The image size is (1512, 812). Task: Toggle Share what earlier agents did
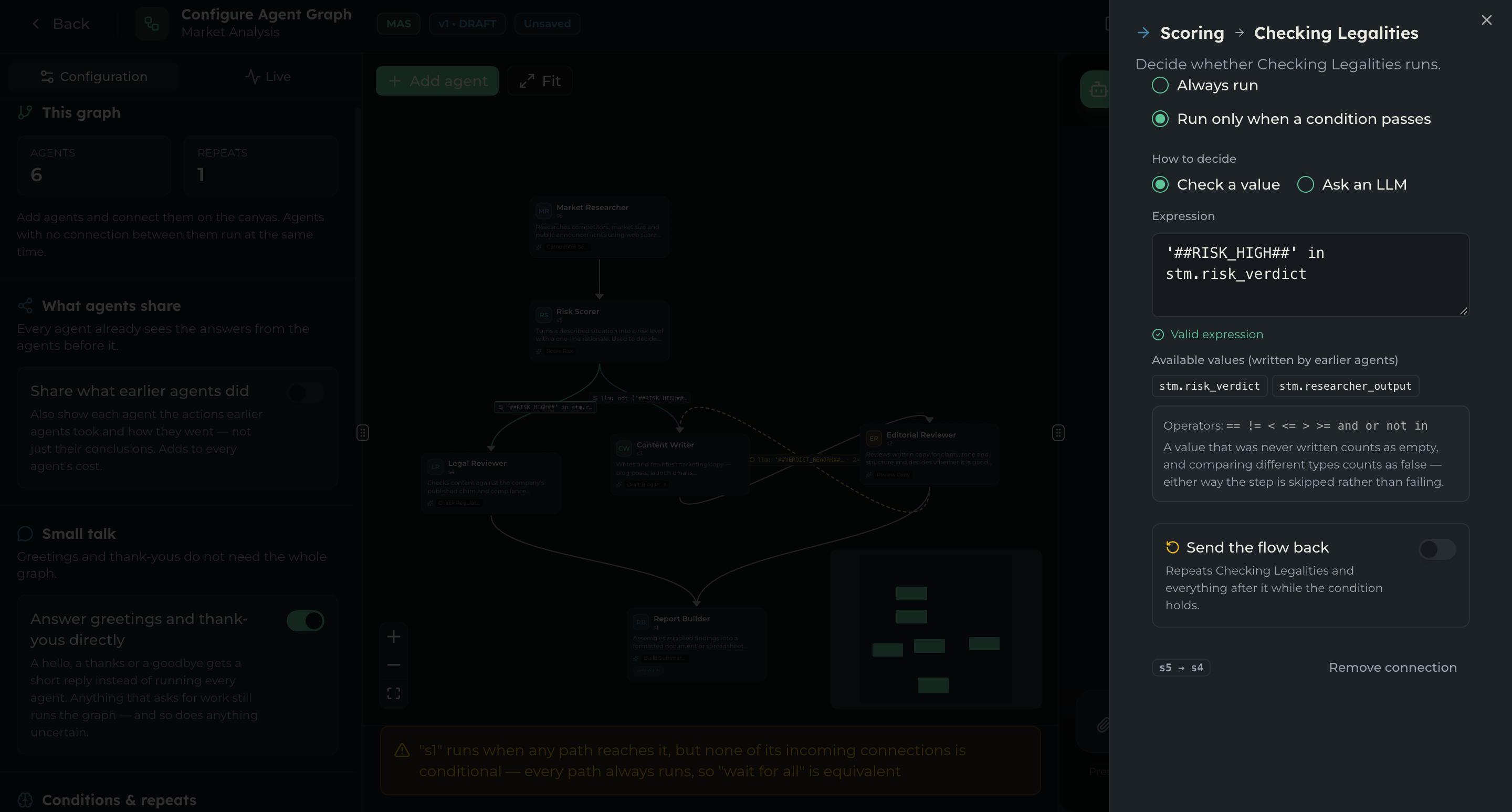[x=305, y=392]
